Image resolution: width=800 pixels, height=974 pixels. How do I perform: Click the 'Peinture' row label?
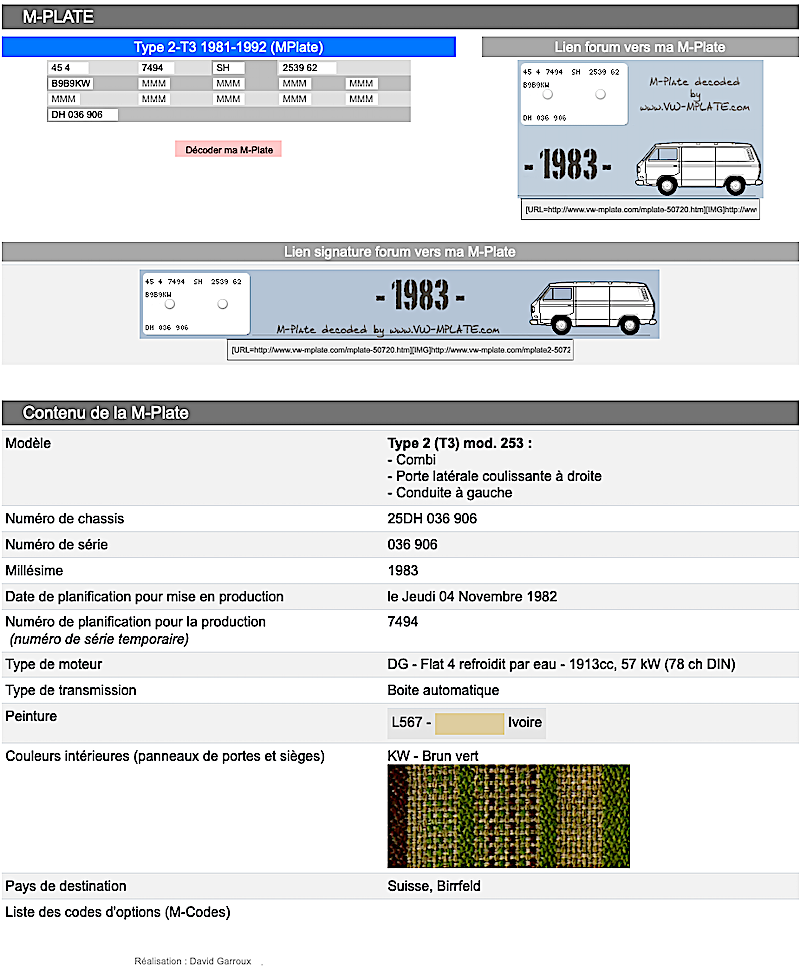(x=31, y=716)
